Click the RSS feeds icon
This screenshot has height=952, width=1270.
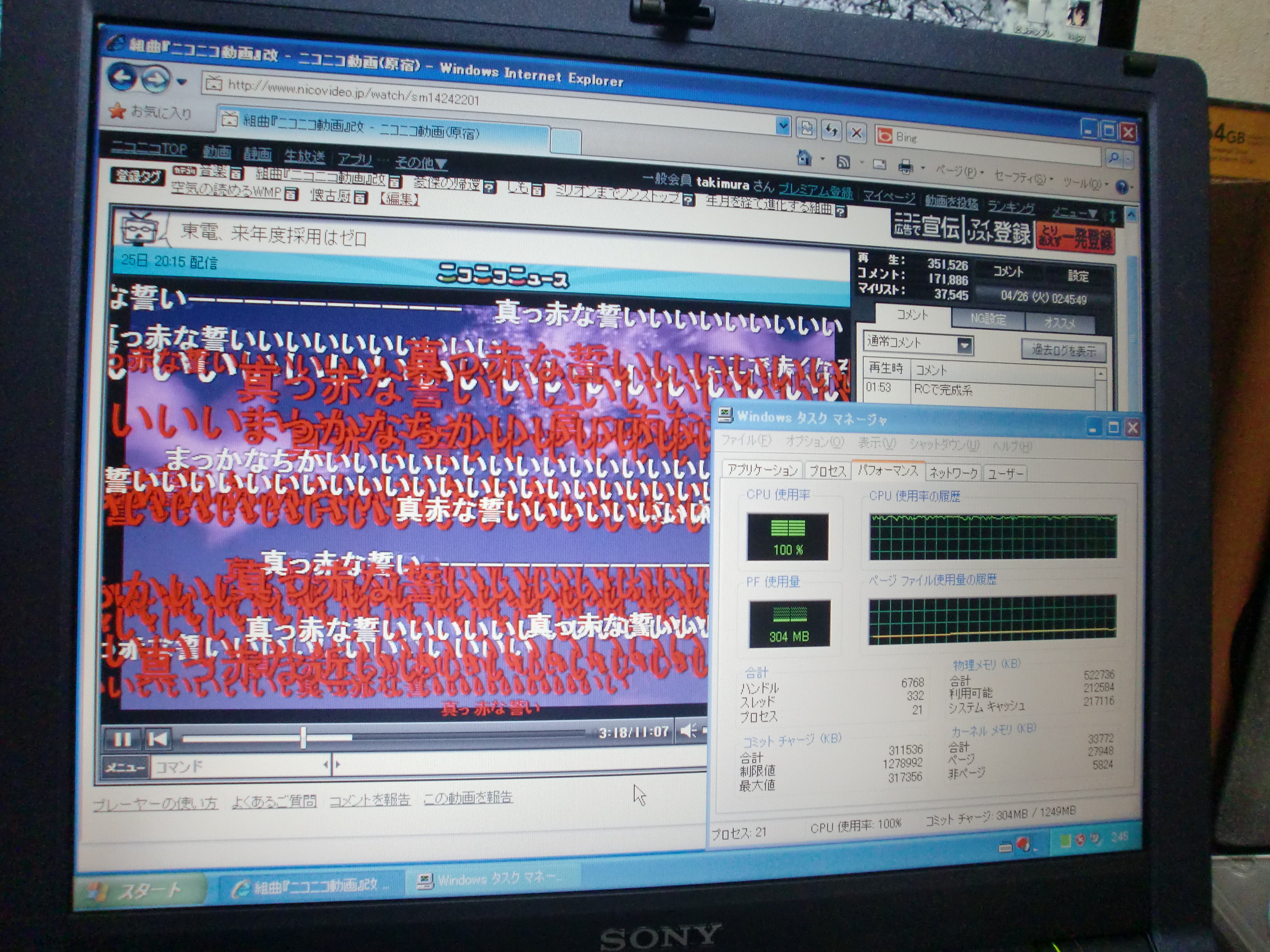point(843,162)
